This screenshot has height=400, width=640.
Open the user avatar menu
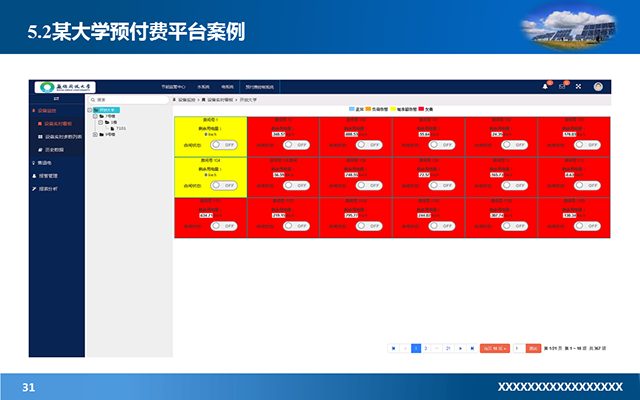pos(598,87)
